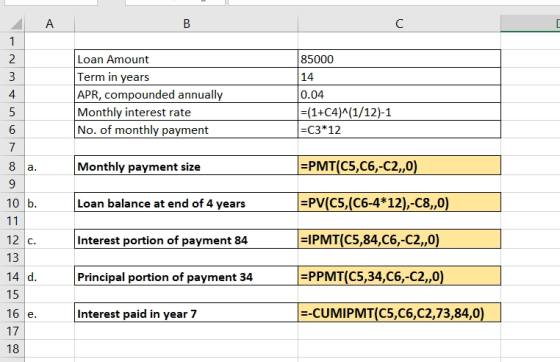The image size is (560, 362).
Task: Select column B header
Action: (x=186, y=24)
